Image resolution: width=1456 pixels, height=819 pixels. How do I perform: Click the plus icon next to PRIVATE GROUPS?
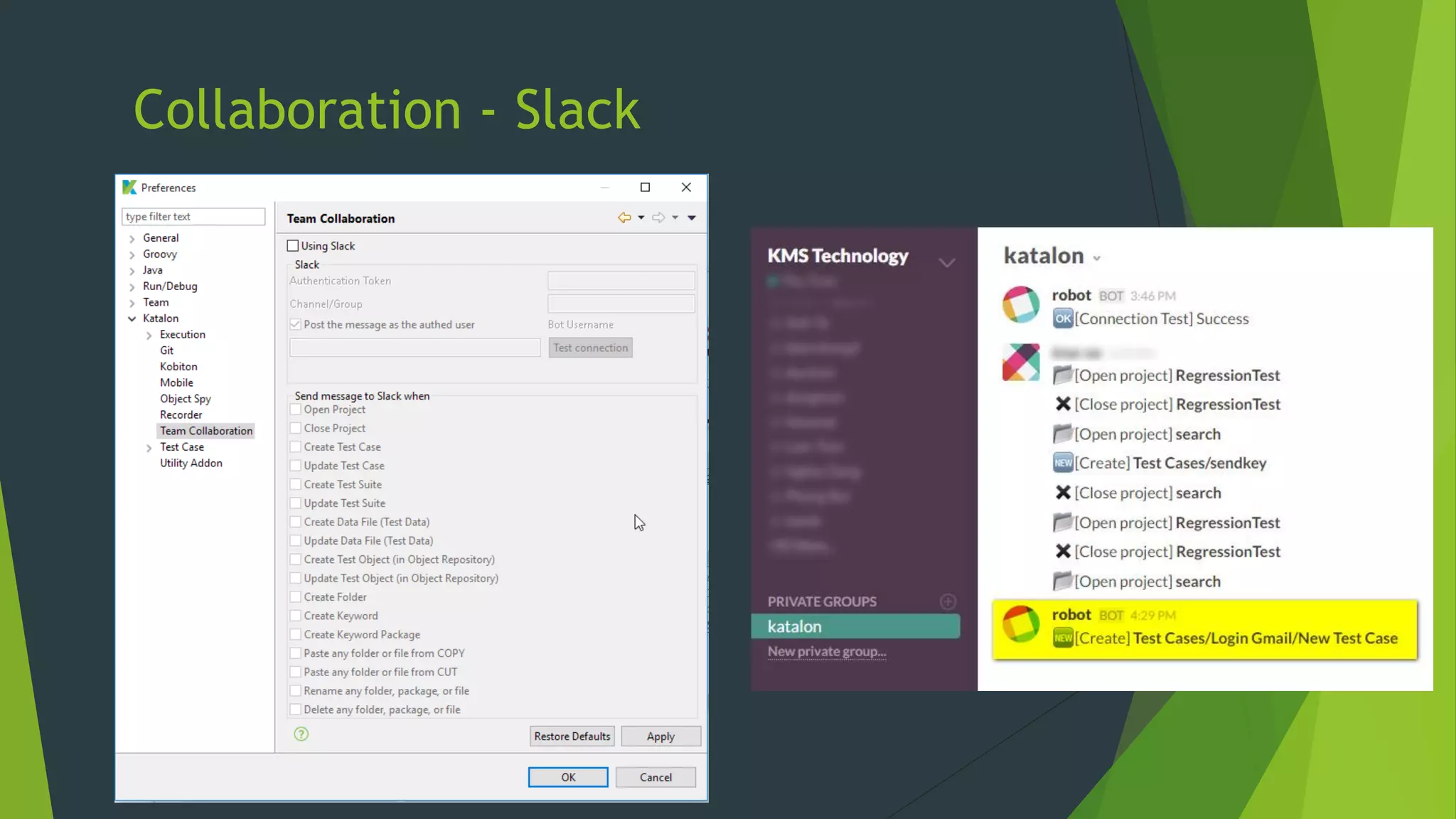[x=948, y=601]
